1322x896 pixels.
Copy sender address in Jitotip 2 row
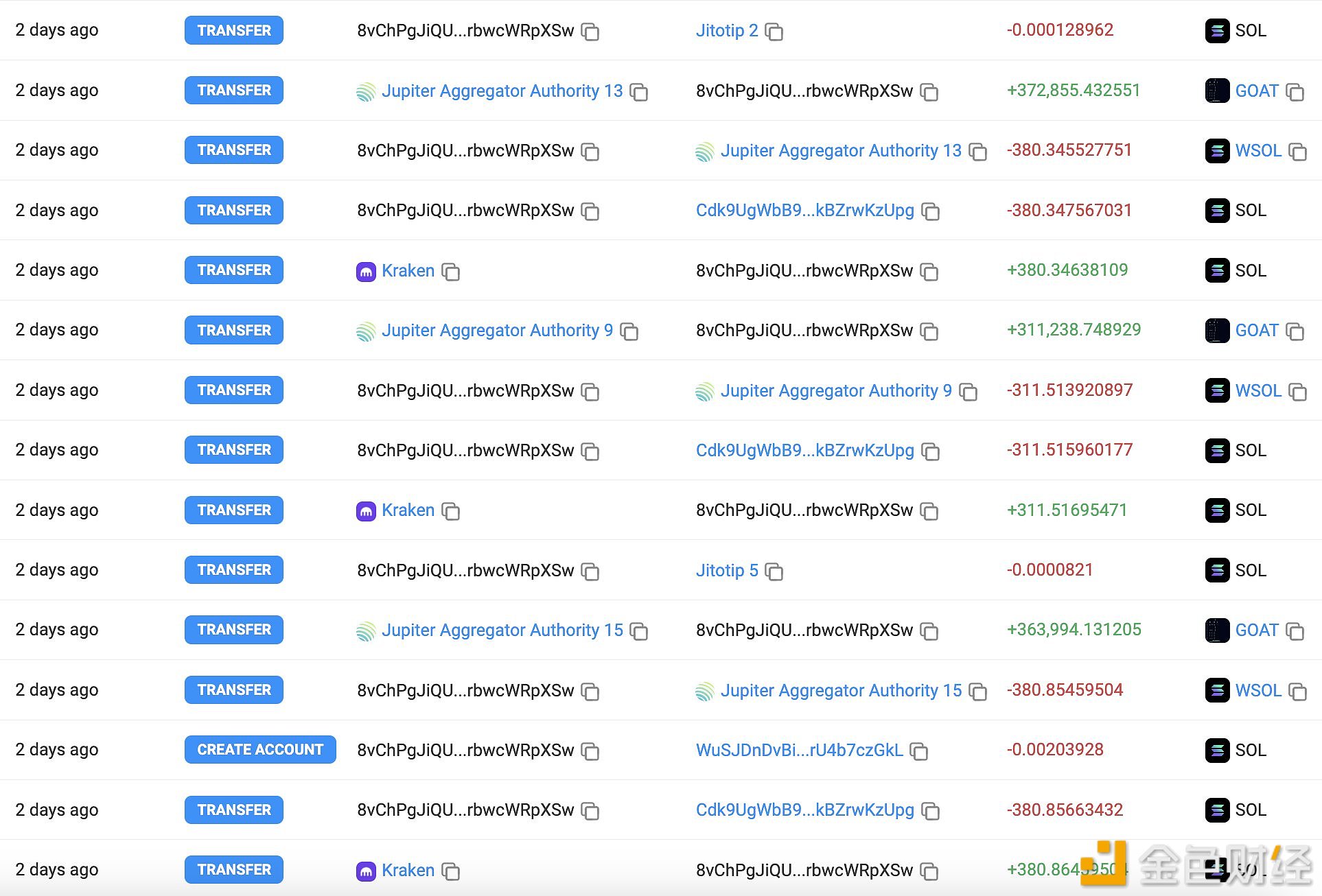[590, 32]
